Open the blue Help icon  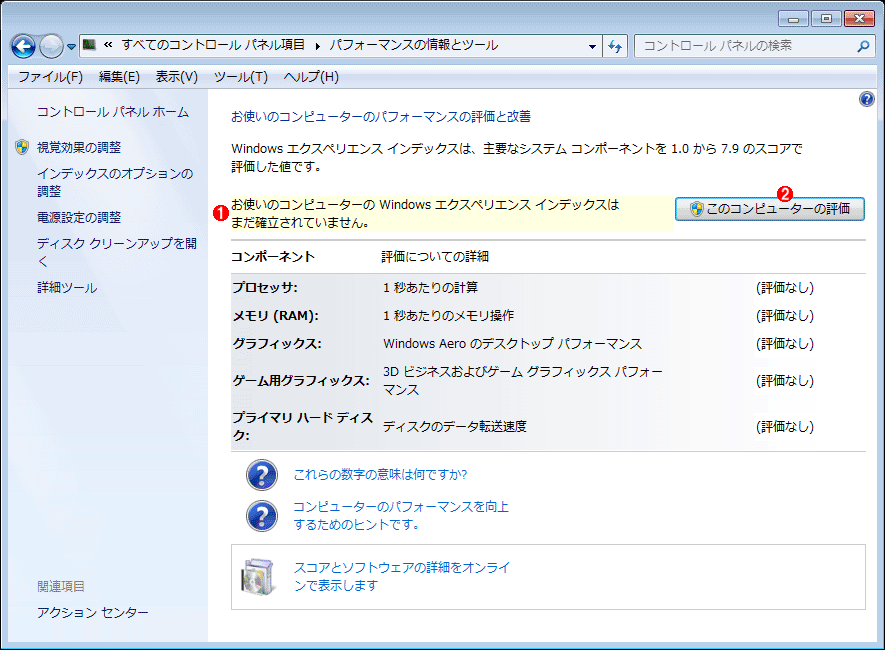[866, 99]
